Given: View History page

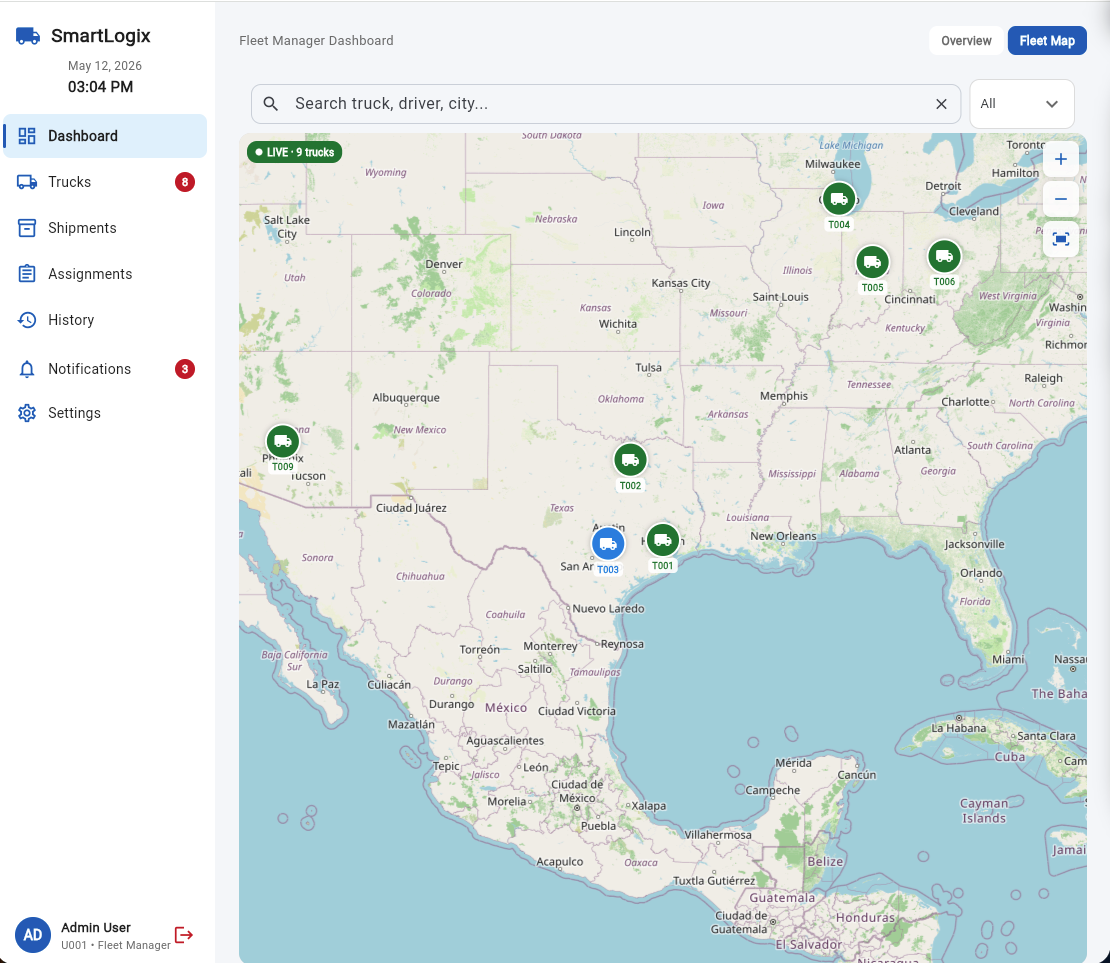Looking at the screenshot, I should click(x=105, y=320).
